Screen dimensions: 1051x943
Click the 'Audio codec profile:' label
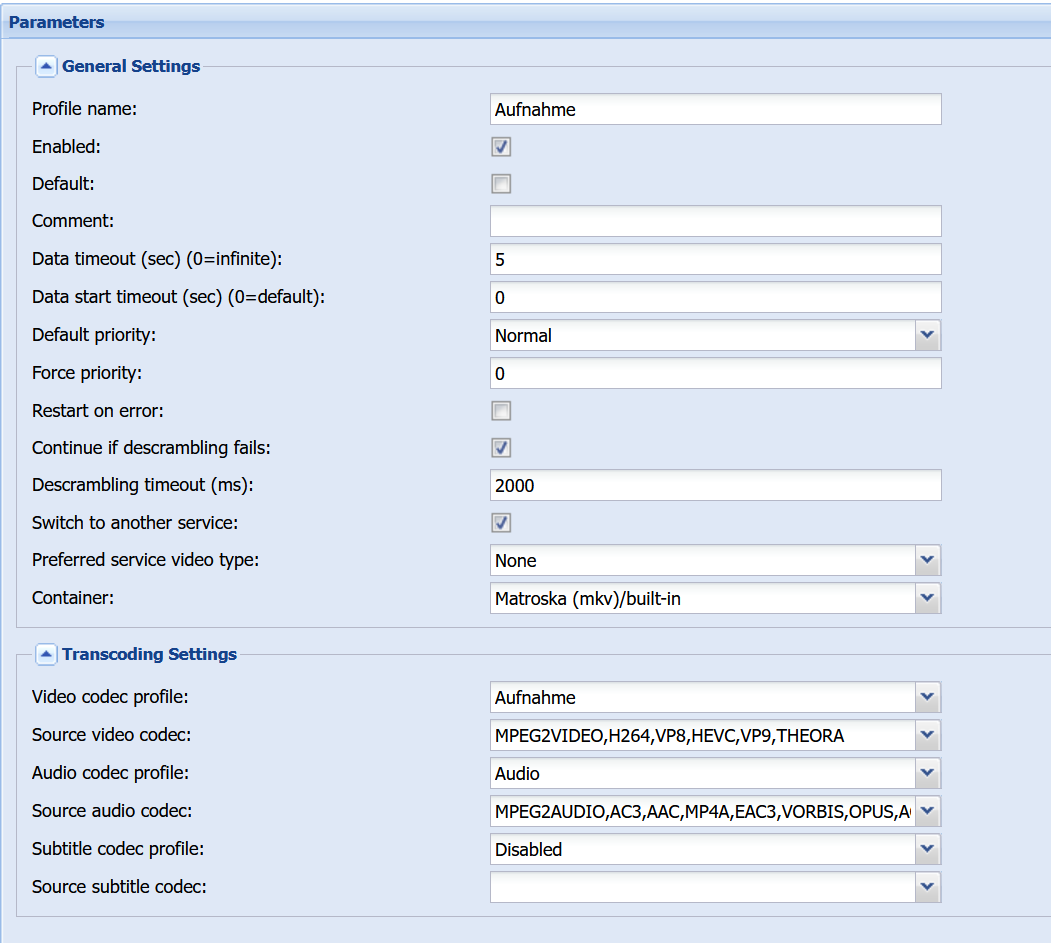(x=111, y=773)
